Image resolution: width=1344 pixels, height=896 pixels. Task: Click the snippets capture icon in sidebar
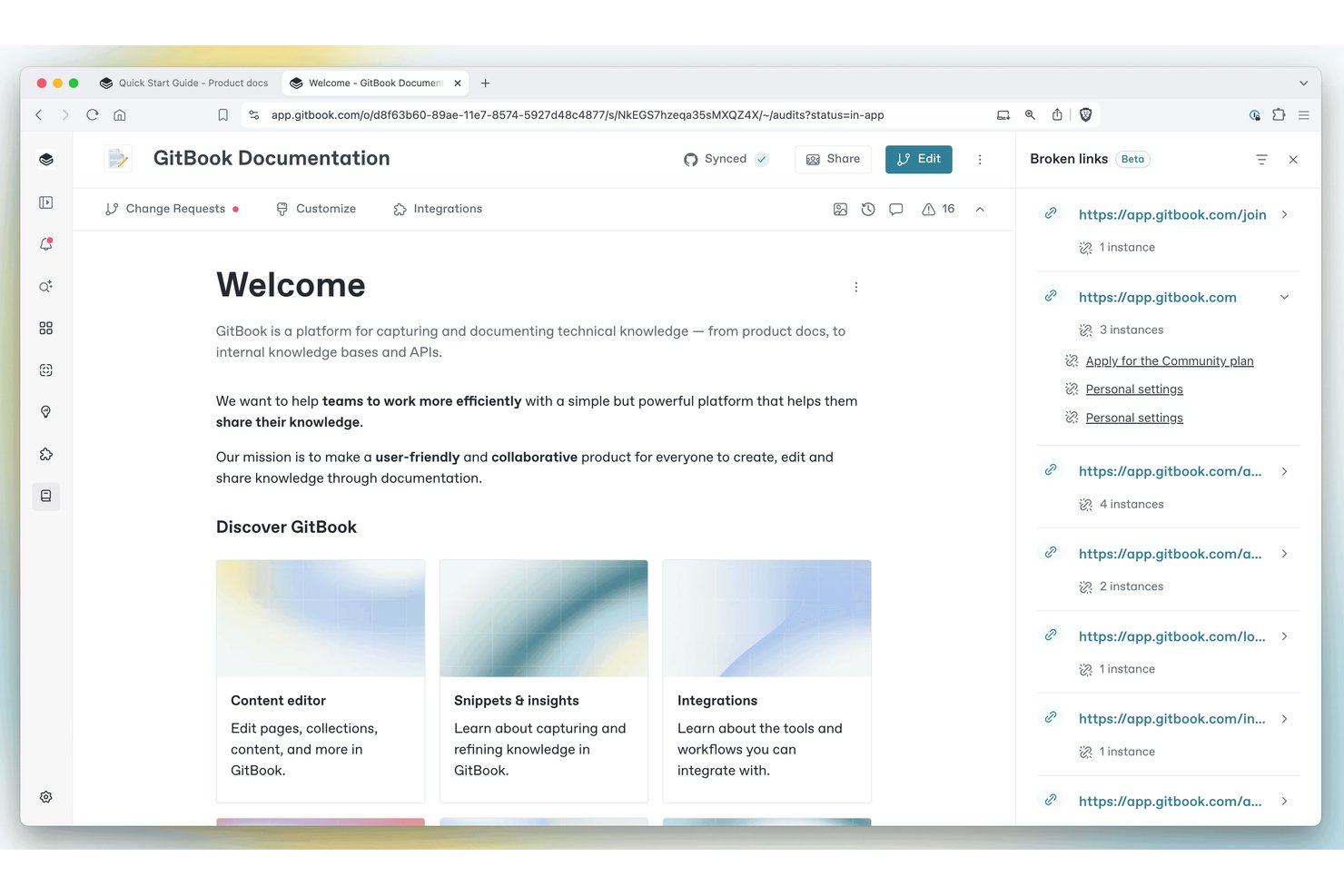[x=46, y=370]
